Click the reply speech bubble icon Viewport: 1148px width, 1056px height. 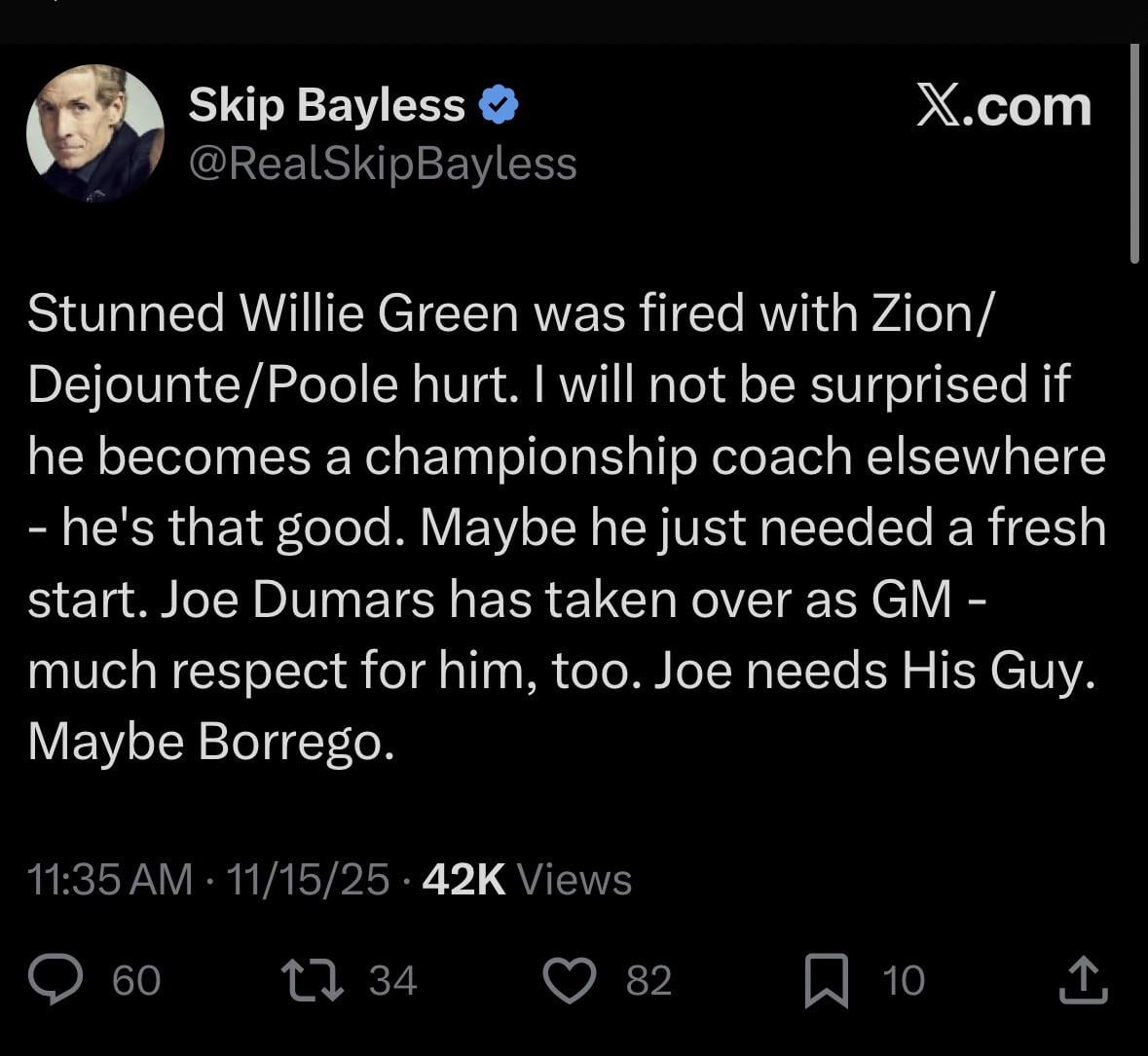click(55, 979)
